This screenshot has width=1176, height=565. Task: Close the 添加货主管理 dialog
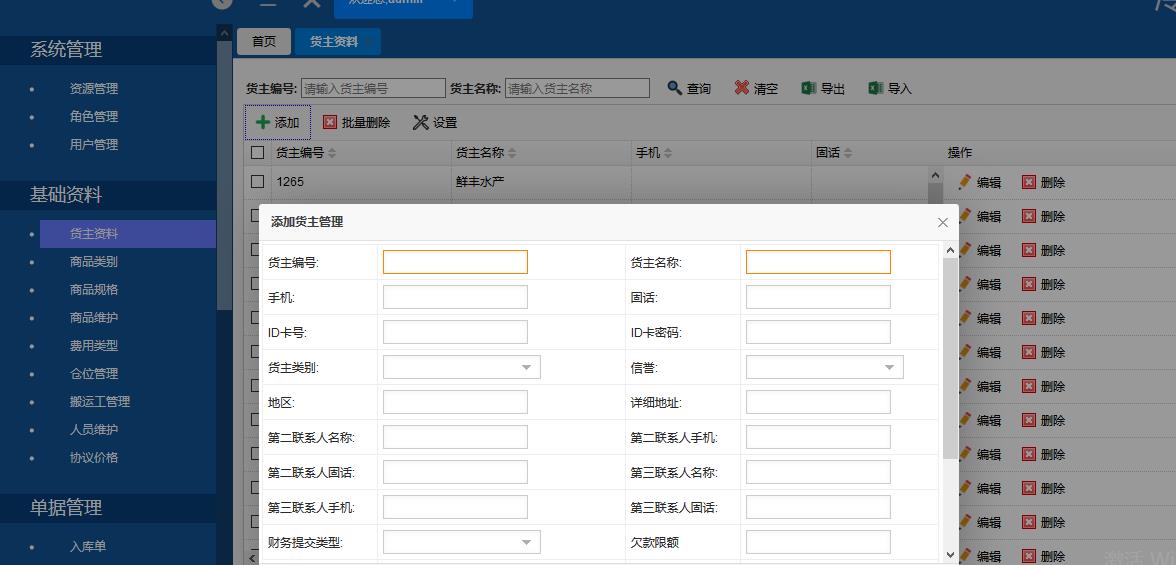click(942, 222)
